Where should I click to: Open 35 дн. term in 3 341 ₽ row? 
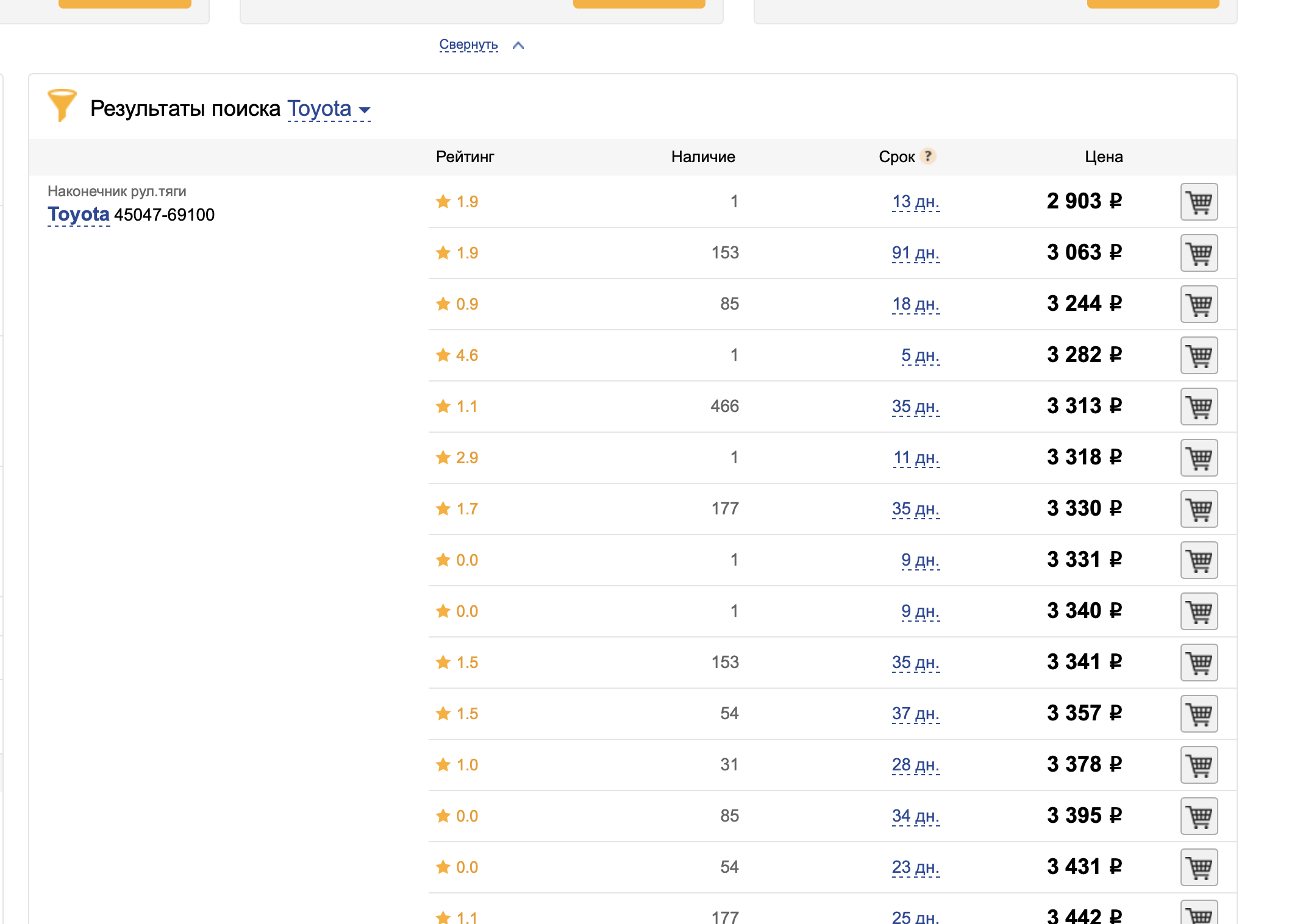click(x=916, y=663)
